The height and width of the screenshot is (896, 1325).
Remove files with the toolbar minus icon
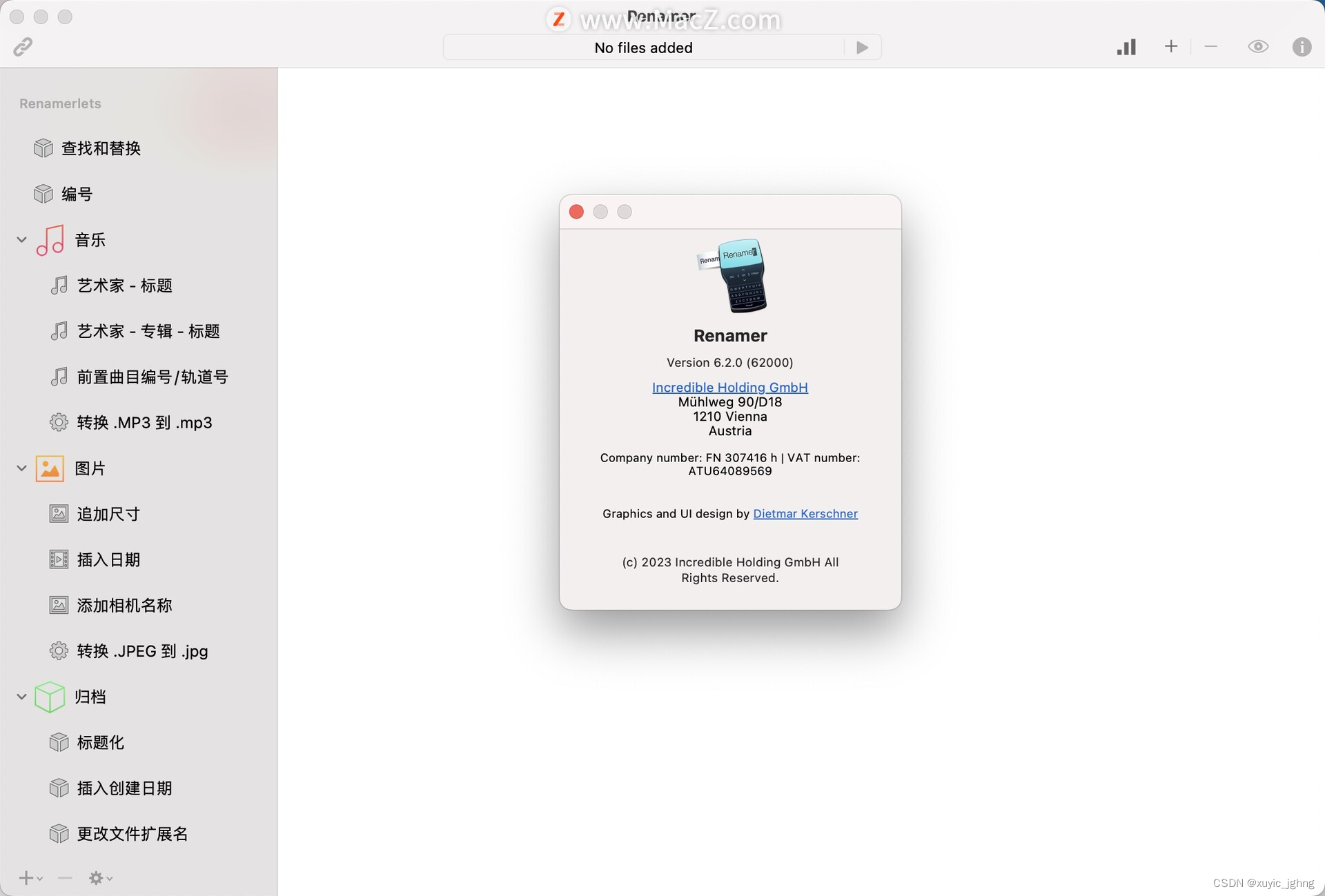1210,46
